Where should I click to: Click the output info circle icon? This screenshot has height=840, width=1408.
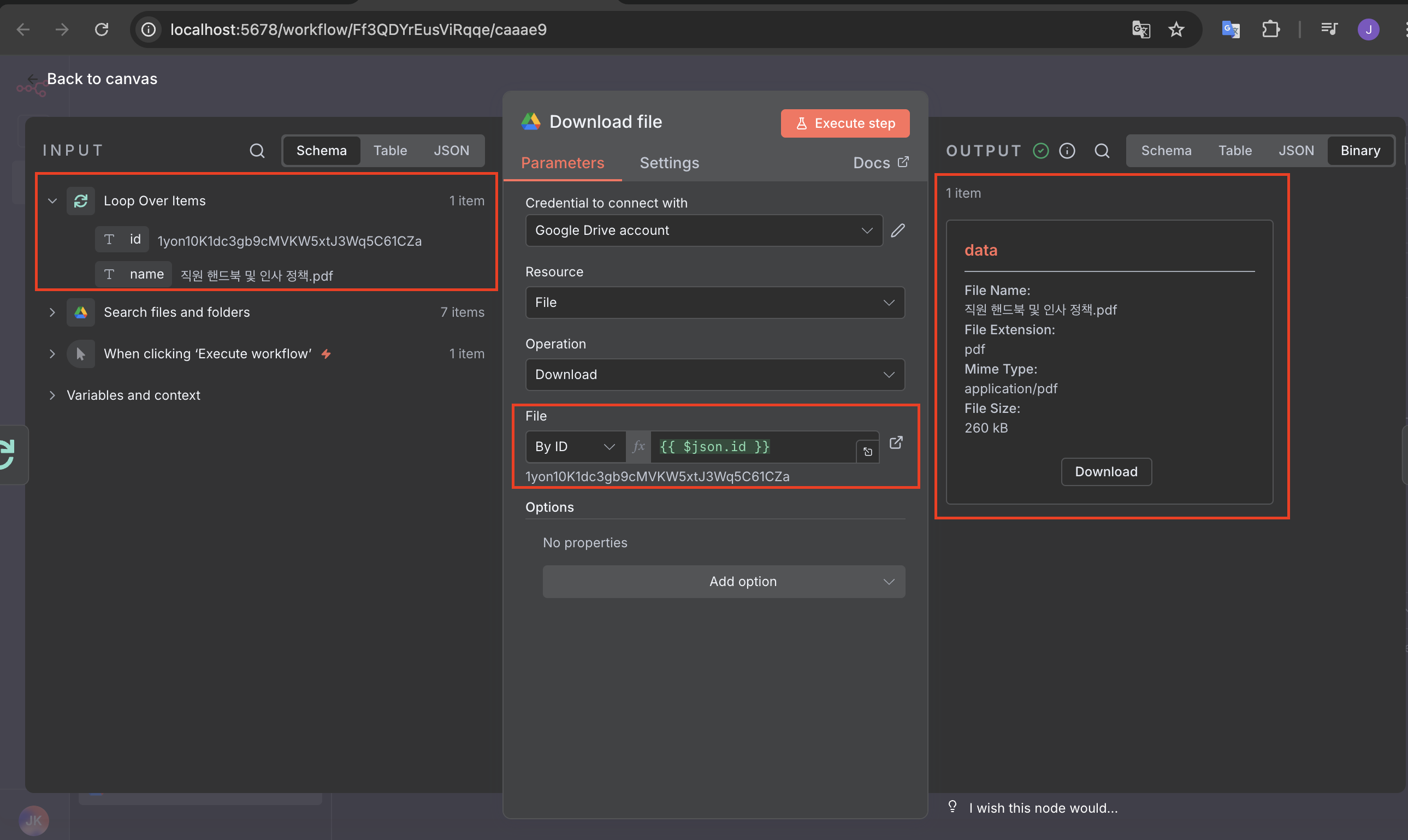[x=1067, y=151]
